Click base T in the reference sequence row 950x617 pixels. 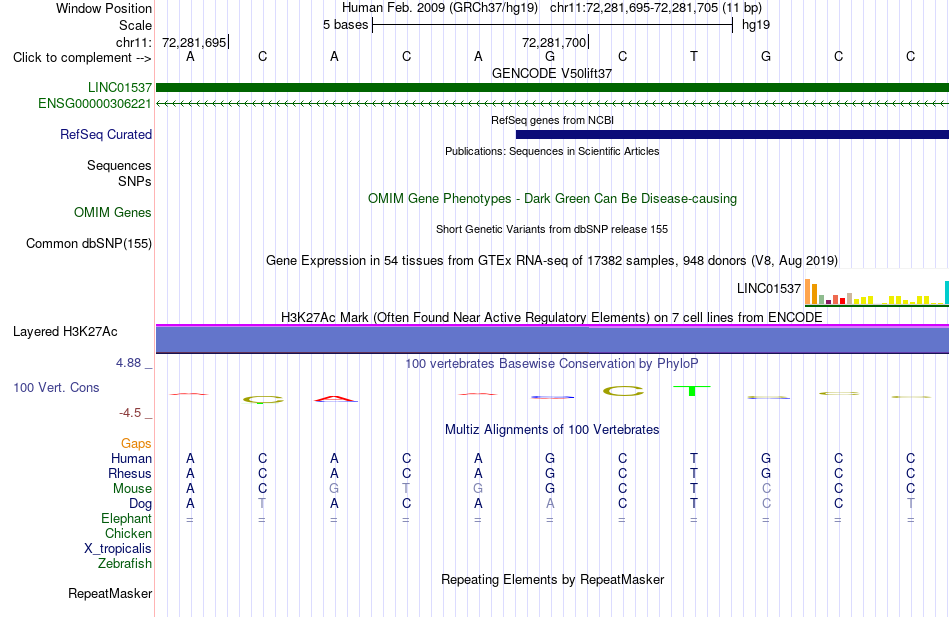click(x=694, y=56)
